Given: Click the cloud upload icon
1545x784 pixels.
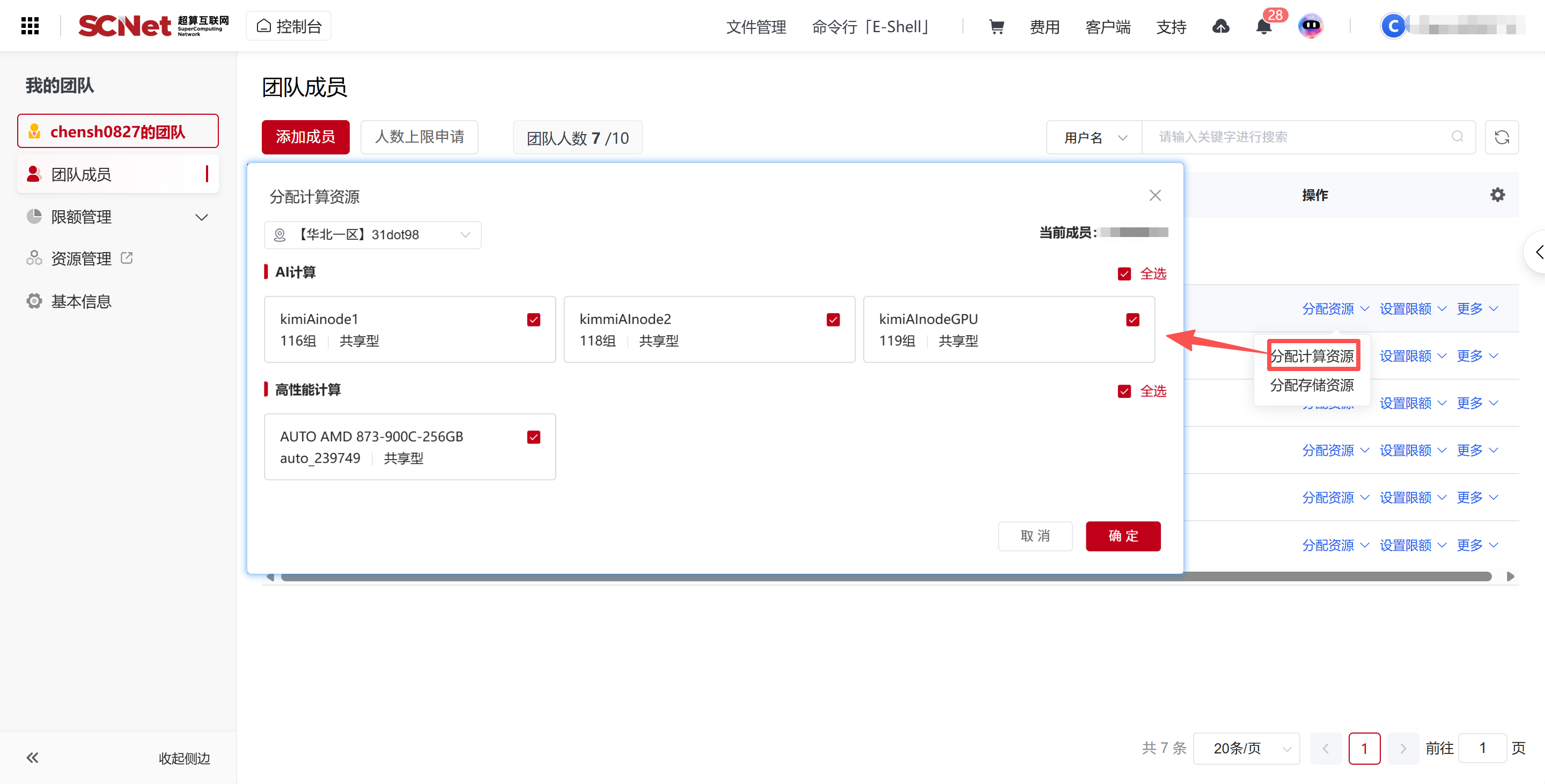Looking at the screenshot, I should tap(1220, 26).
